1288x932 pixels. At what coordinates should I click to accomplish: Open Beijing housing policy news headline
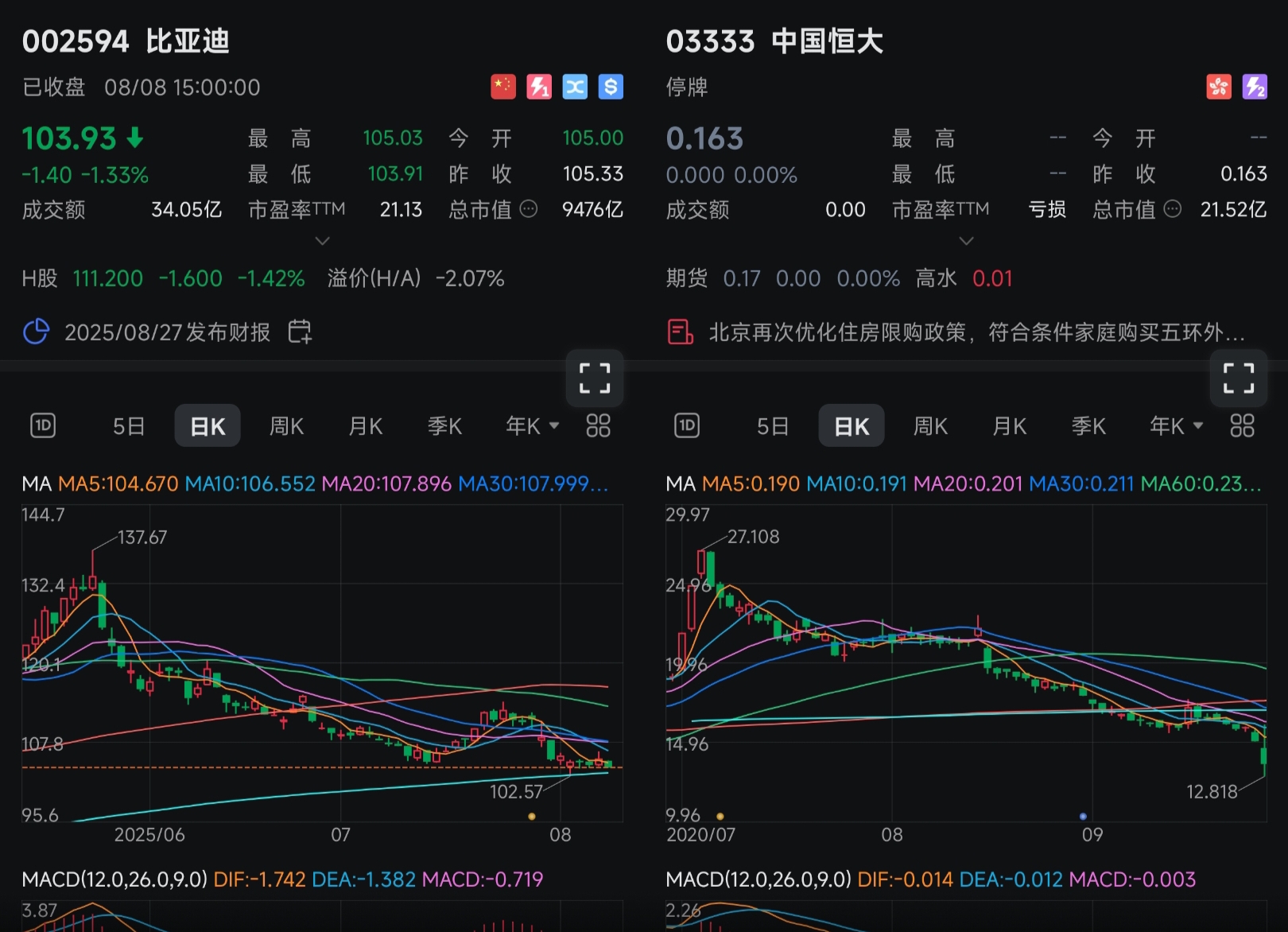[x=977, y=332]
